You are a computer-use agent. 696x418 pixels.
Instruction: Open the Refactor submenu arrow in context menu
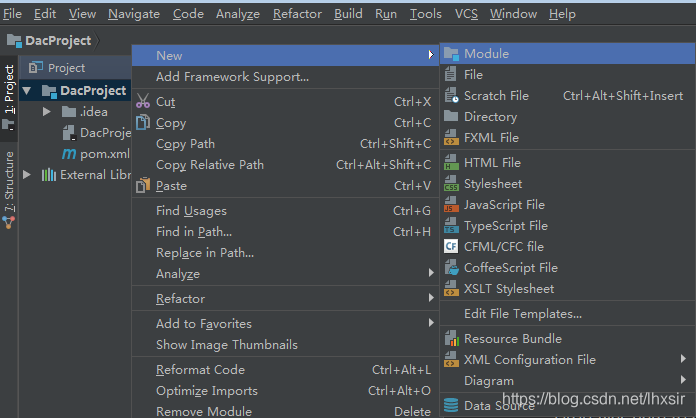(x=431, y=297)
